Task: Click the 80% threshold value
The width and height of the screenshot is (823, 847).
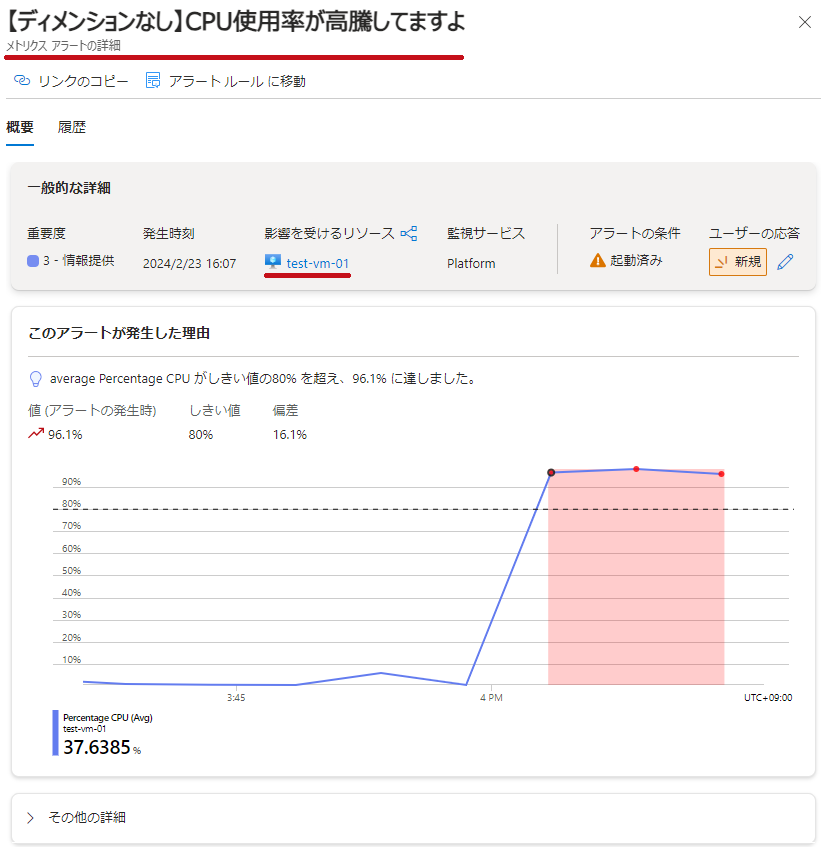Action: [x=201, y=434]
